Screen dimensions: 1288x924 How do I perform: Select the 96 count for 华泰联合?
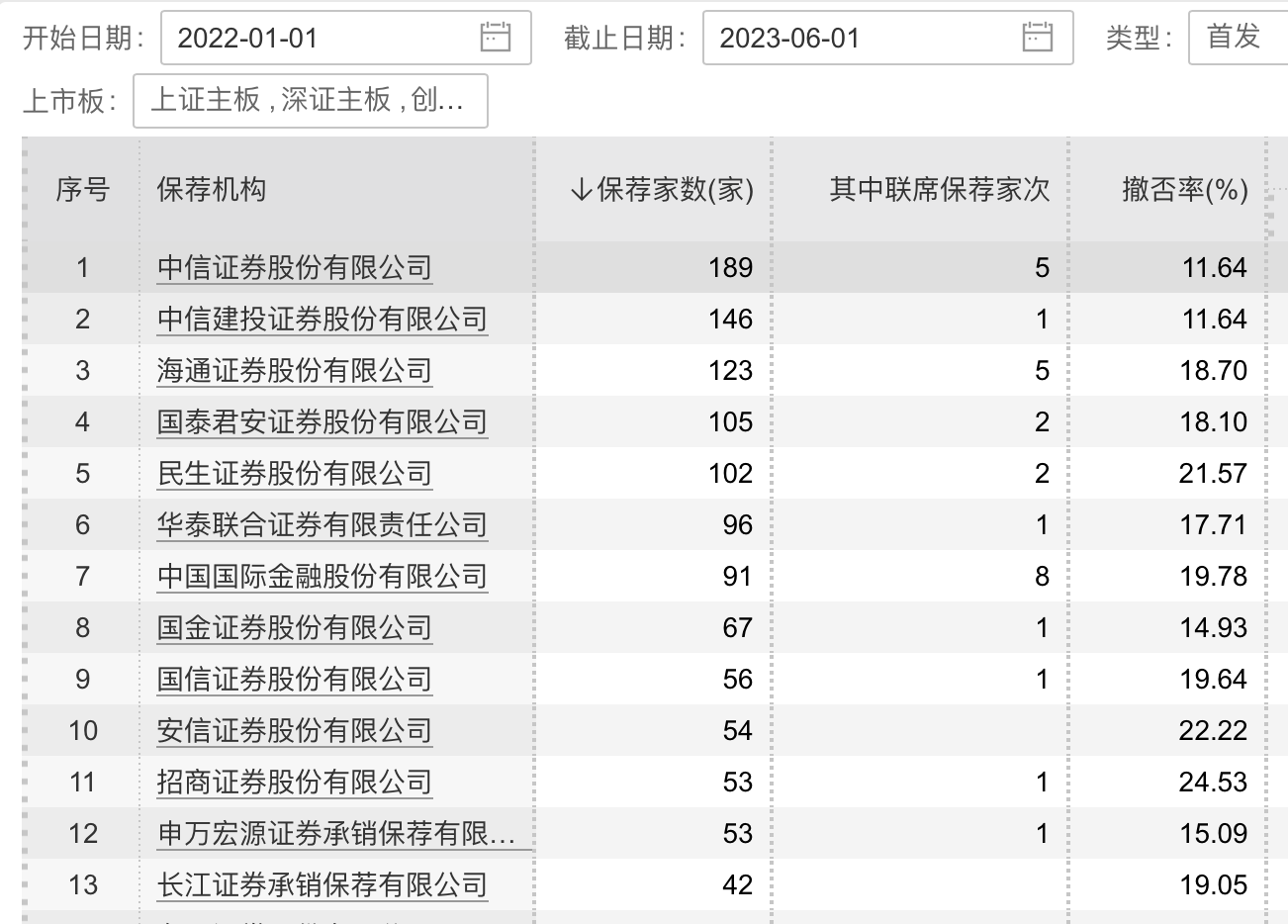pyautogui.click(x=738, y=525)
